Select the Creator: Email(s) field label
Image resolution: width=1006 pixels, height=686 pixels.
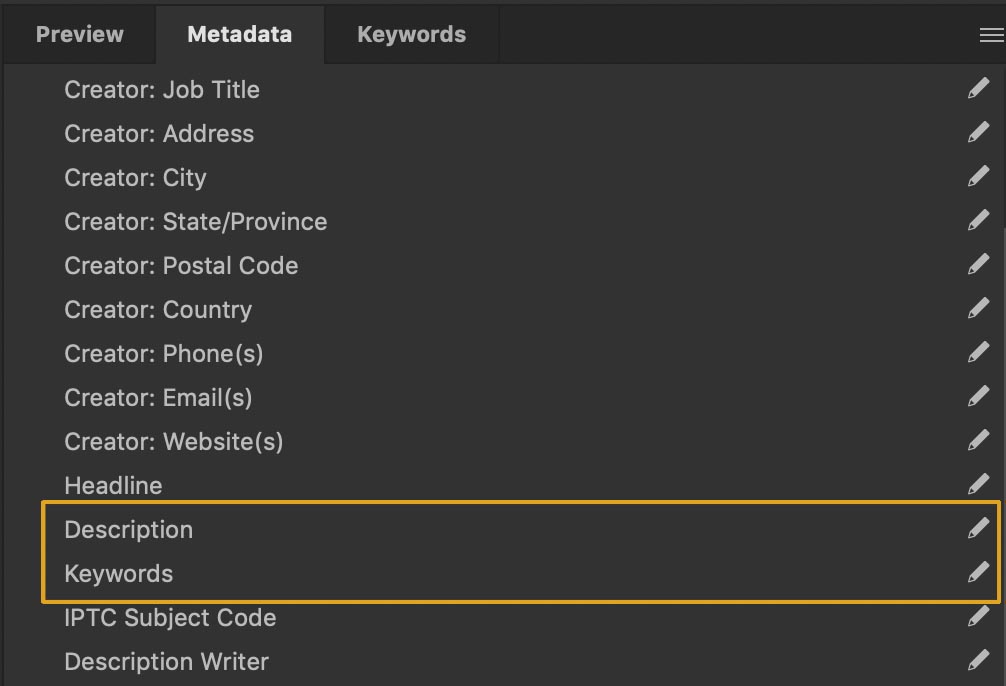[158, 398]
